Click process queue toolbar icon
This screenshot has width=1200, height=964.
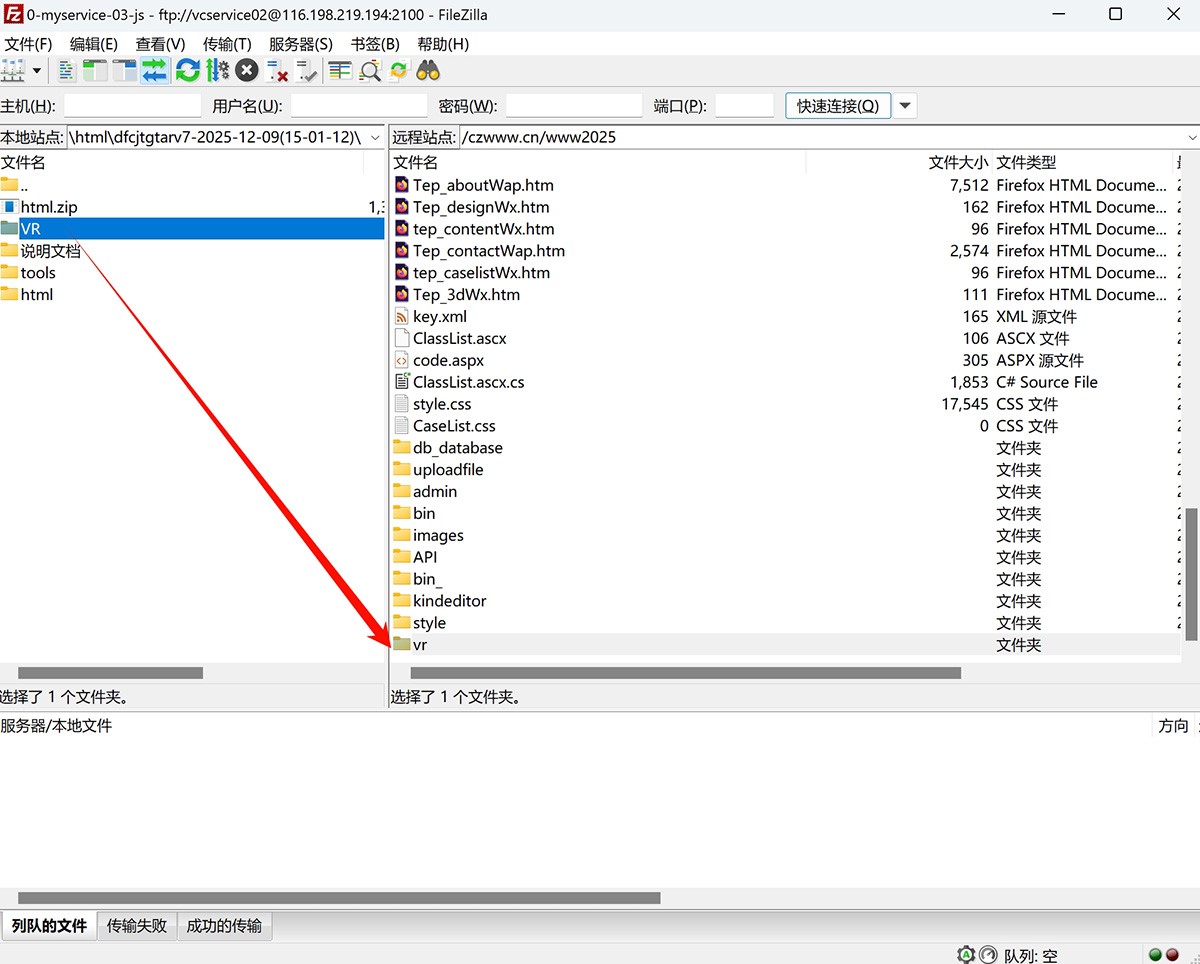coord(217,71)
